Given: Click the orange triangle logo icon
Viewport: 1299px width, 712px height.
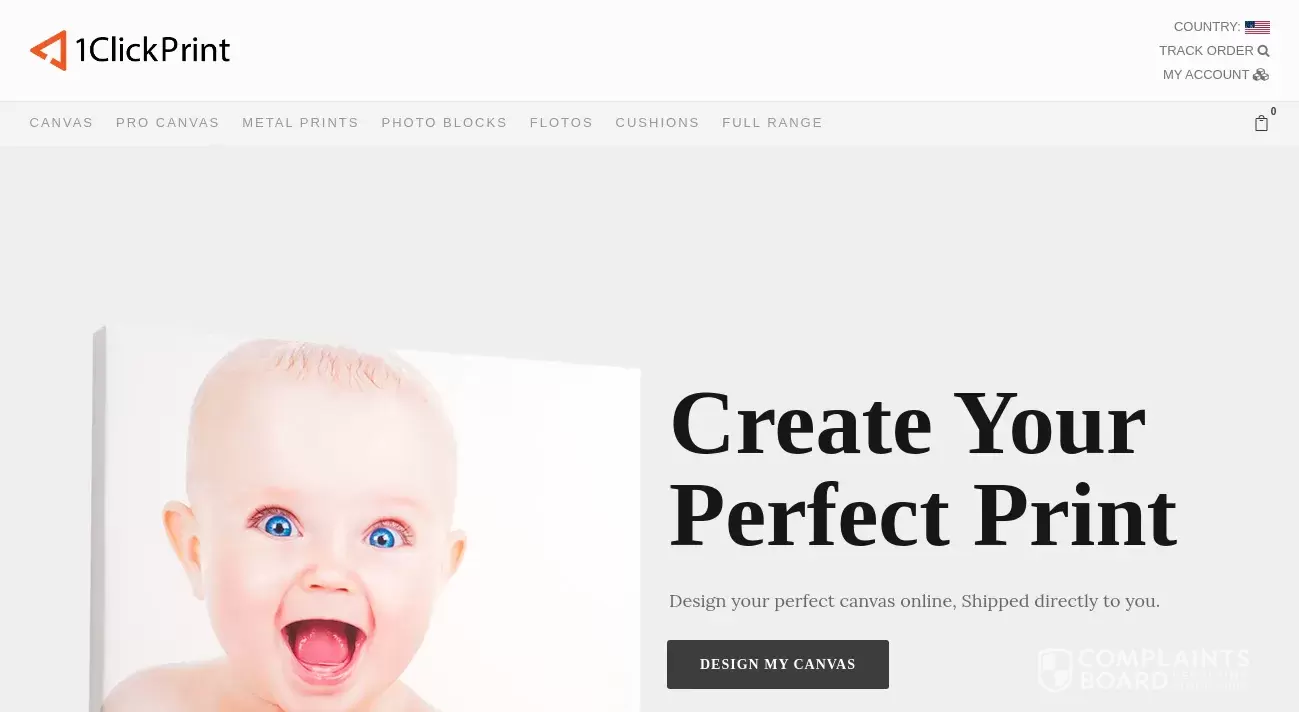Looking at the screenshot, I should click(48, 50).
